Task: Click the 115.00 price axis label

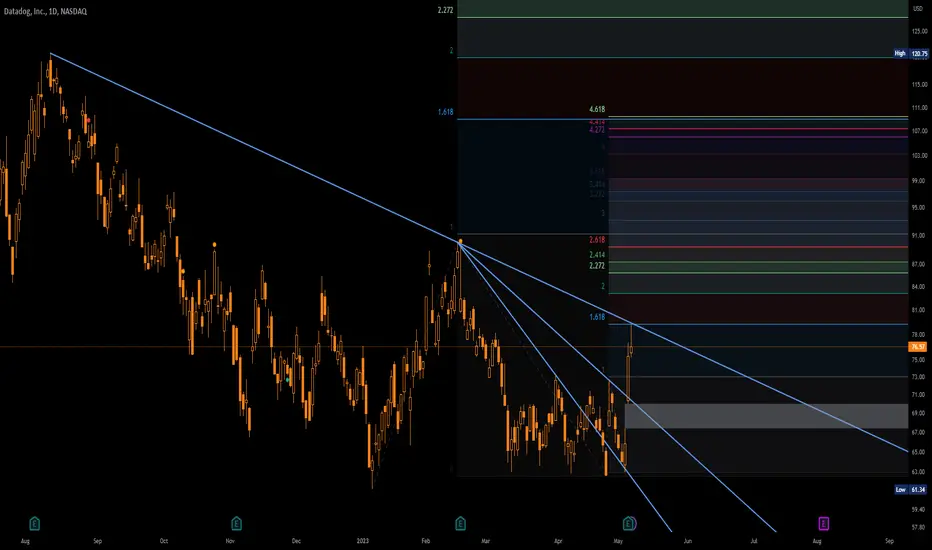Action: click(x=919, y=84)
